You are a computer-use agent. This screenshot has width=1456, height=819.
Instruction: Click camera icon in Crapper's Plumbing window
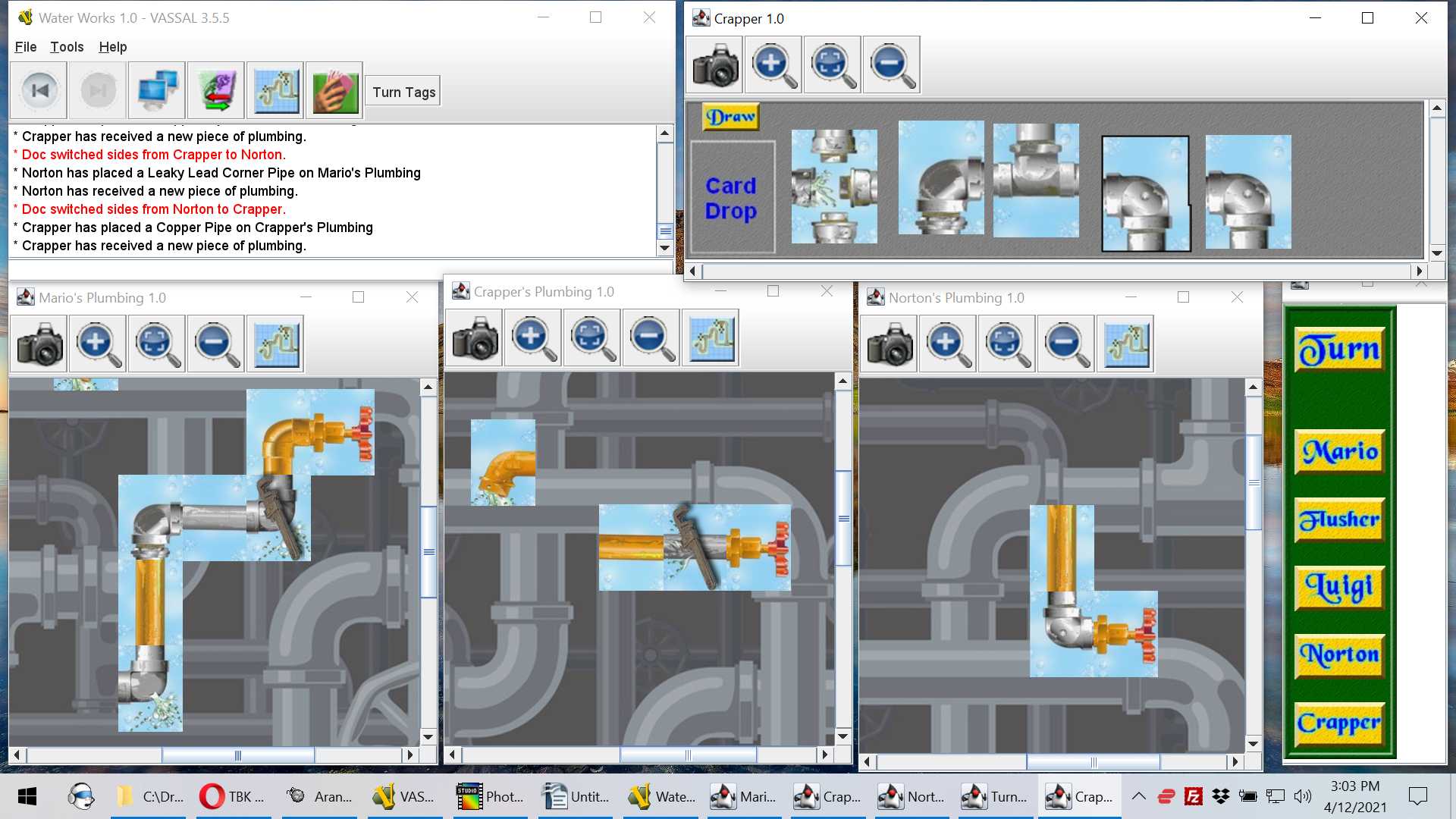475,337
